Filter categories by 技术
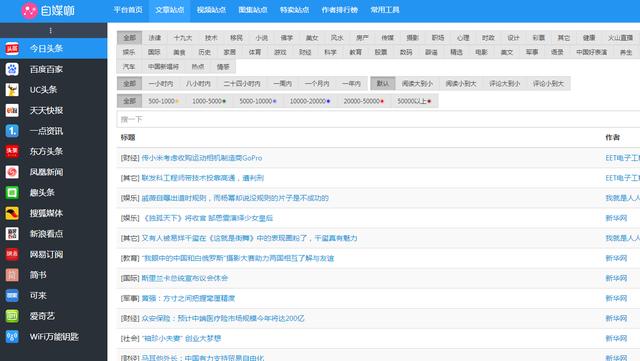 211,38
